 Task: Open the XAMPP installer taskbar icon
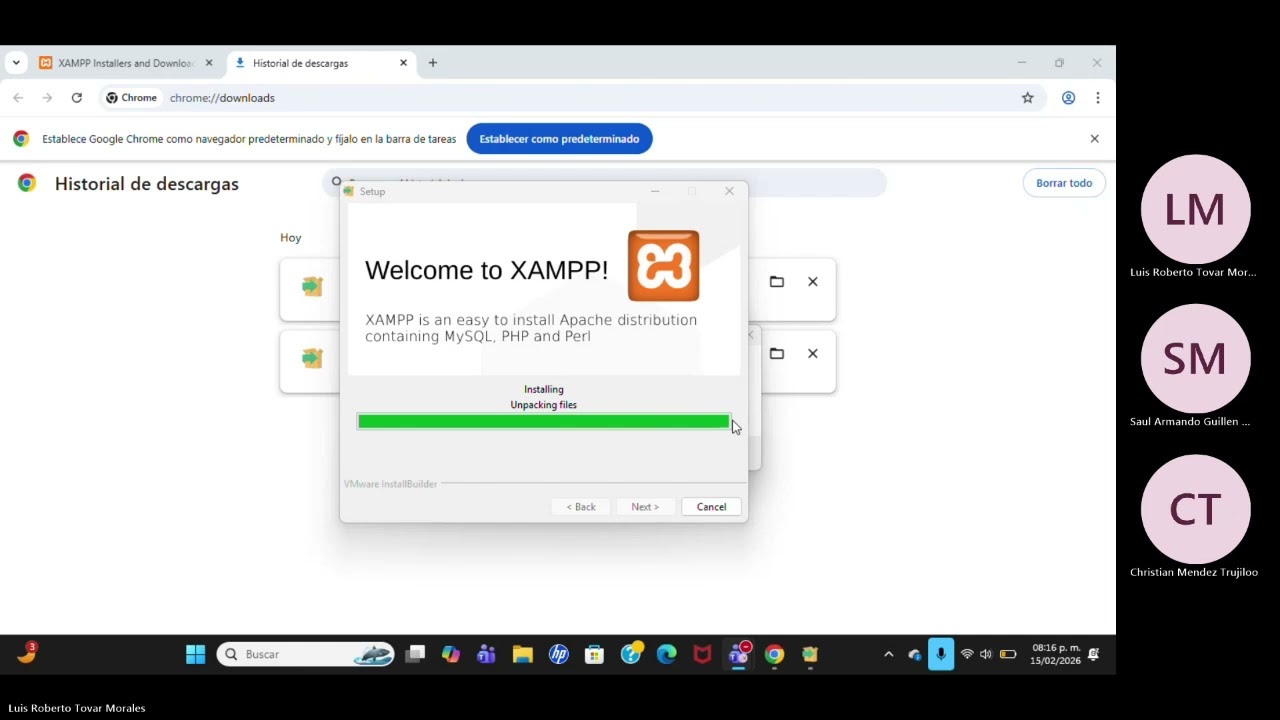[x=810, y=654]
